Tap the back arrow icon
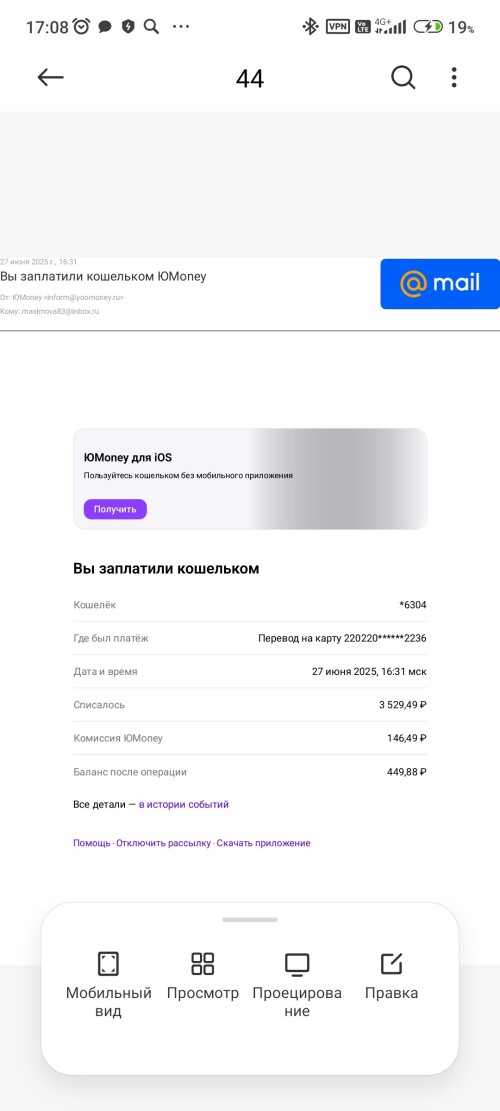The height and width of the screenshot is (1111, 500). [51, 77]
